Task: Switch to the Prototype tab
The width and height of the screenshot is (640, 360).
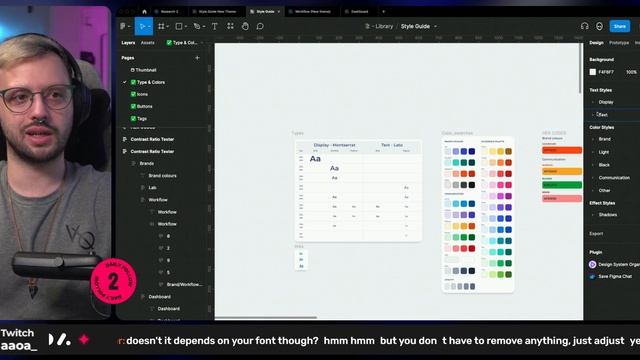Action: (619, 42)
